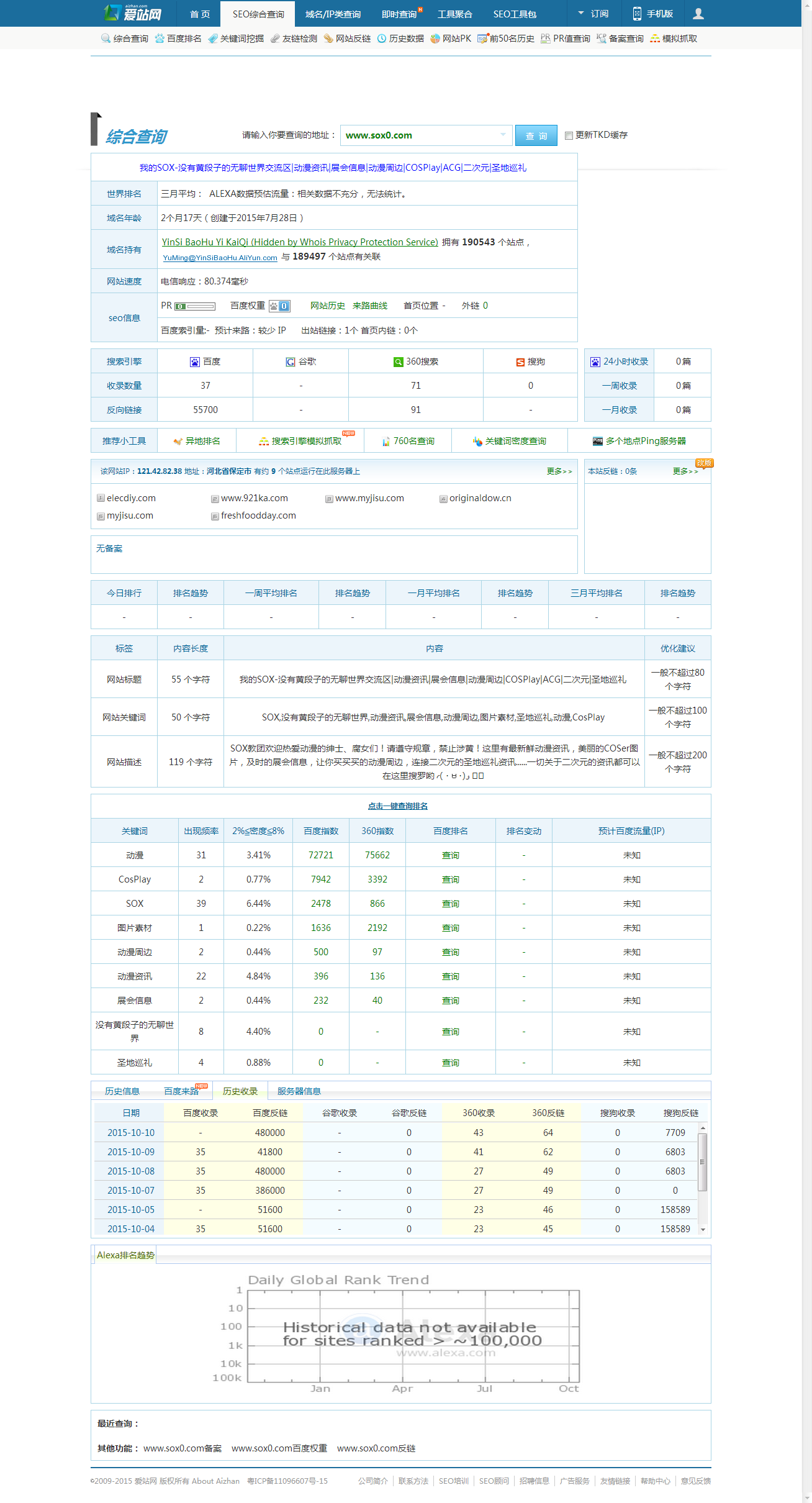The width and height of the screenshot is (812, 1503).
Task: Open 友链检测 tool
Action: (x=294, y=39)
